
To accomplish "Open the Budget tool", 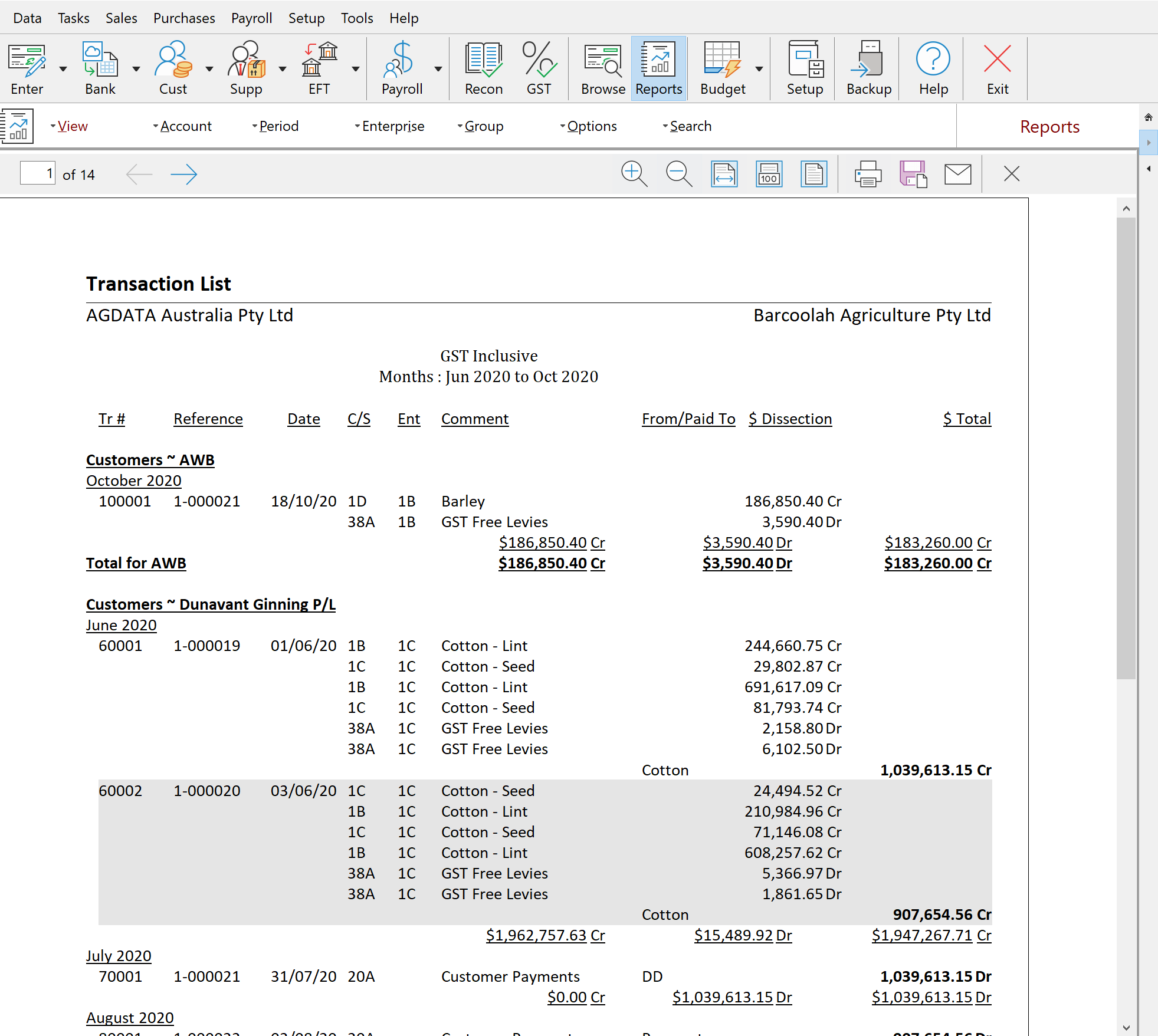I will click(723, 68).
